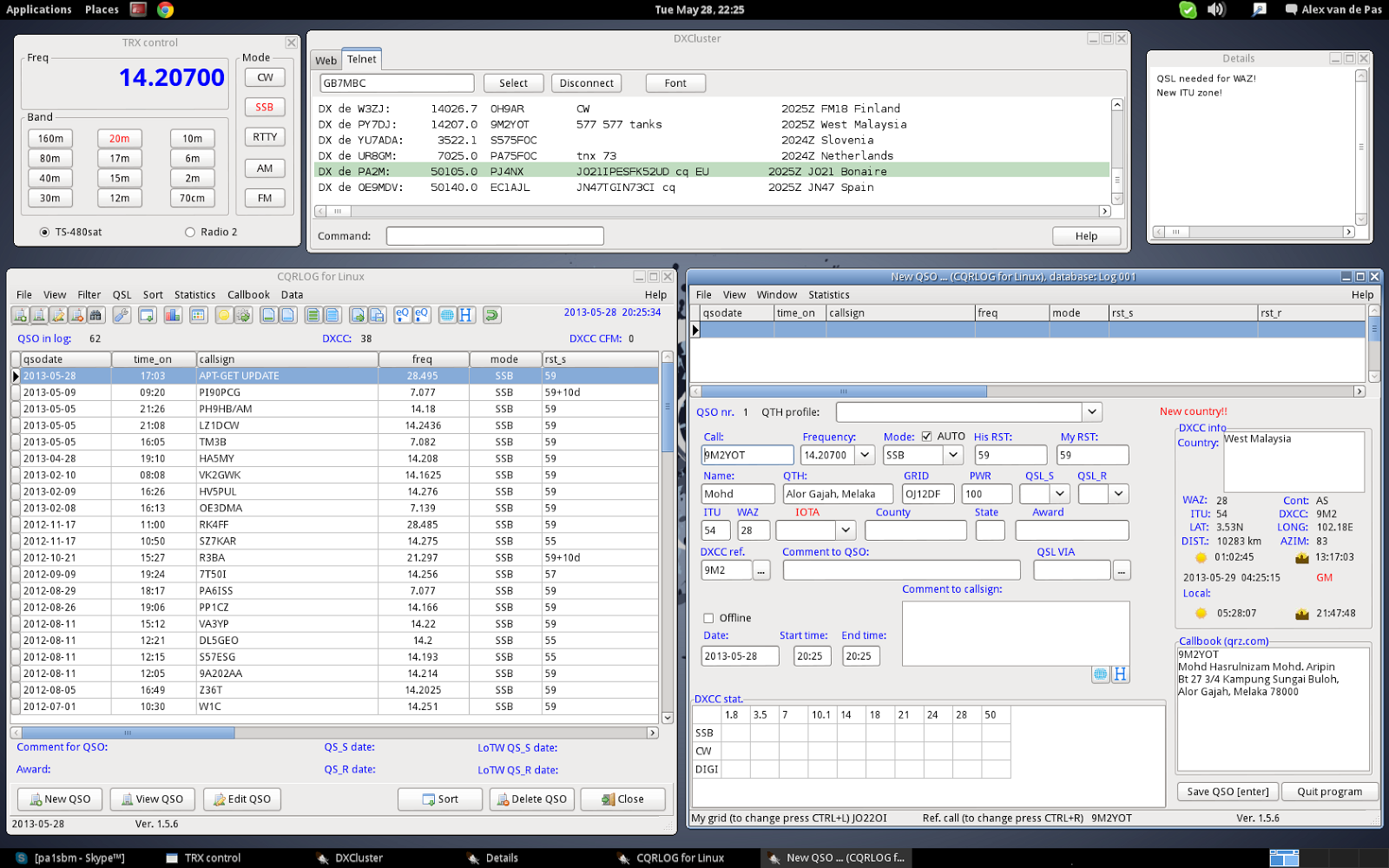Open Google Chrome from the top panel

[x=165, y=10]
